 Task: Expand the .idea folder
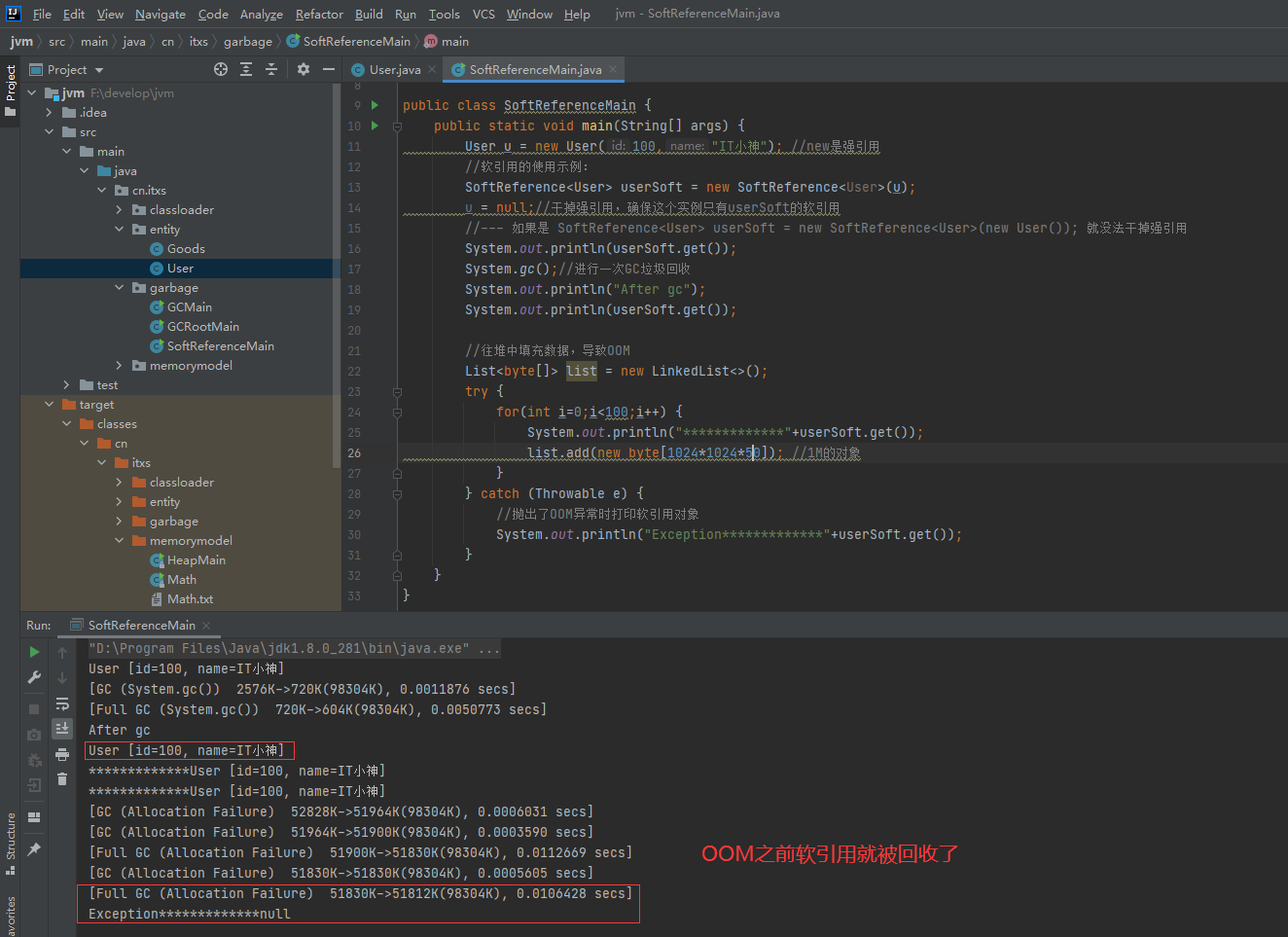coord(50,113)
